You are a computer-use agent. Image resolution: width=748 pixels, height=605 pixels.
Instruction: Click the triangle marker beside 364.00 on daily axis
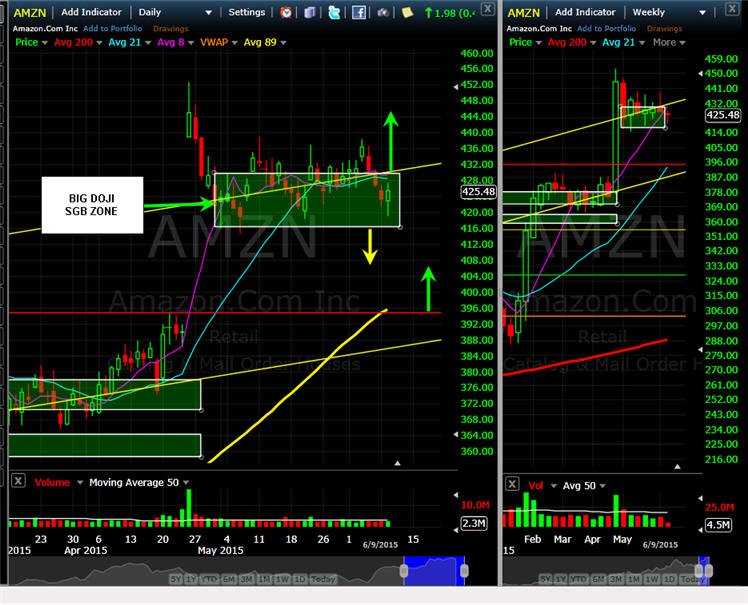pyautogui.click(x=456, y=435)
